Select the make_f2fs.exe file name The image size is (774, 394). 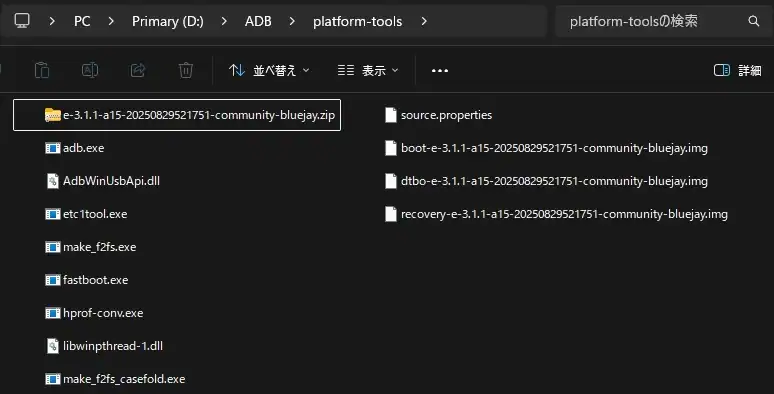[x=99, y=247]
